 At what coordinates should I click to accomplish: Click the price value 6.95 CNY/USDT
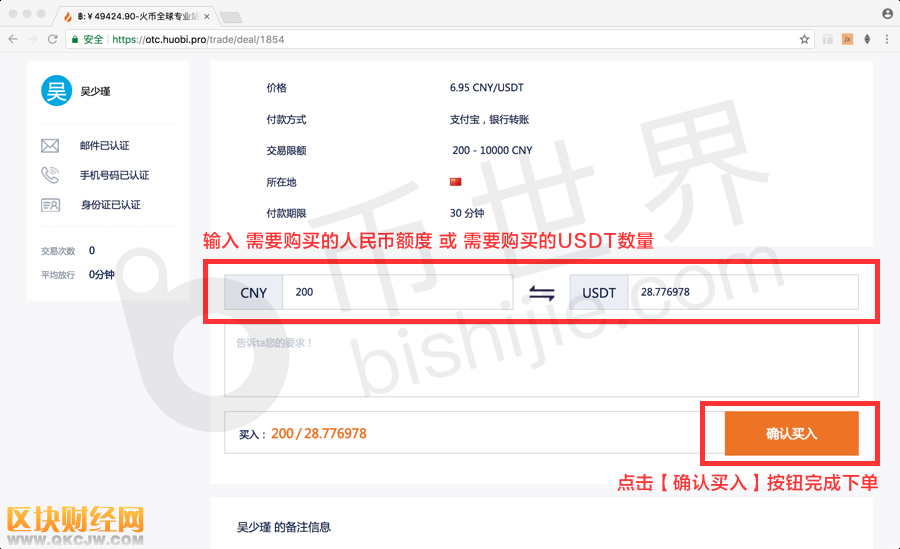point(487,88)
